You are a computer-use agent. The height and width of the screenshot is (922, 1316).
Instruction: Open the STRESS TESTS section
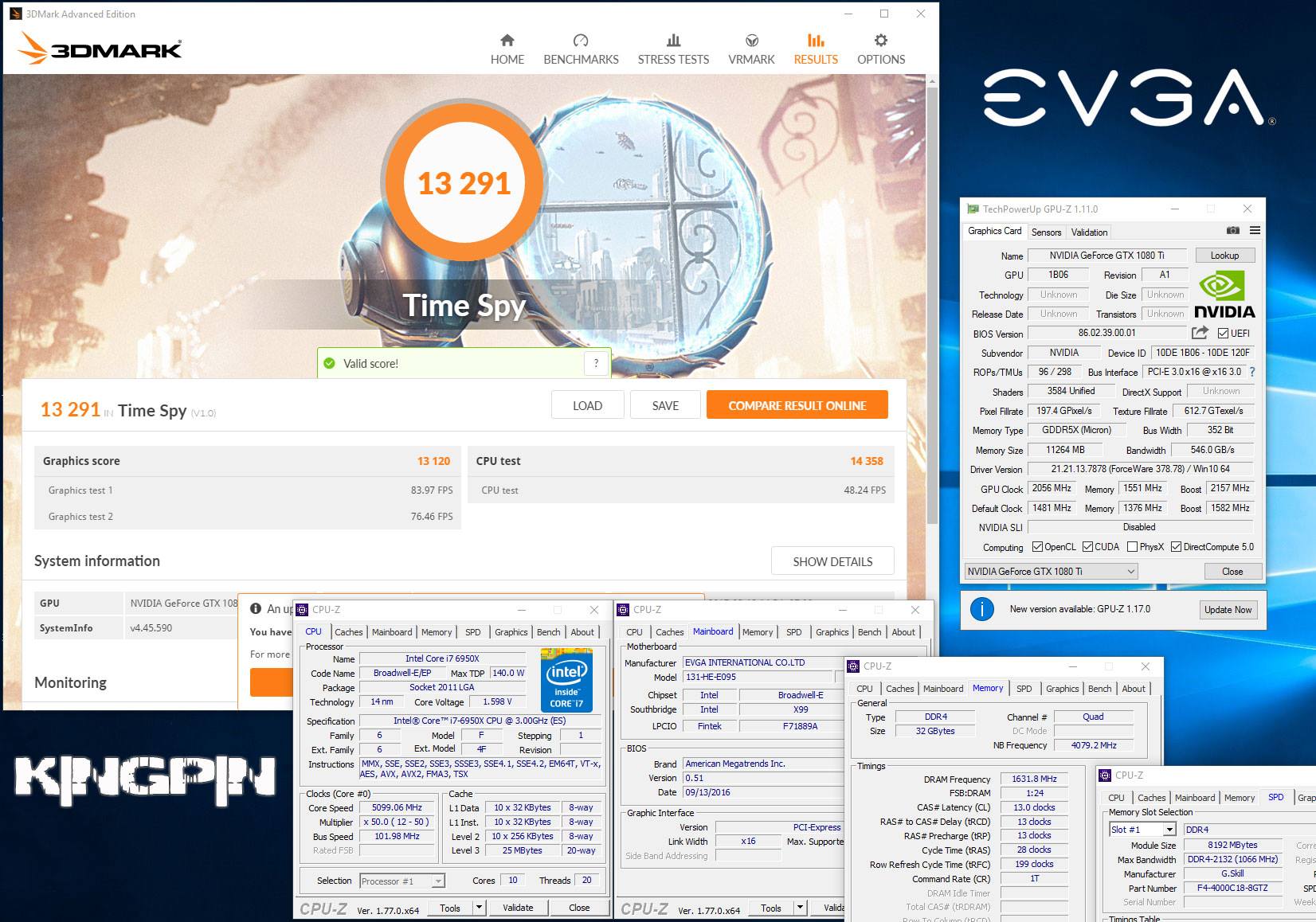point(673,49)
